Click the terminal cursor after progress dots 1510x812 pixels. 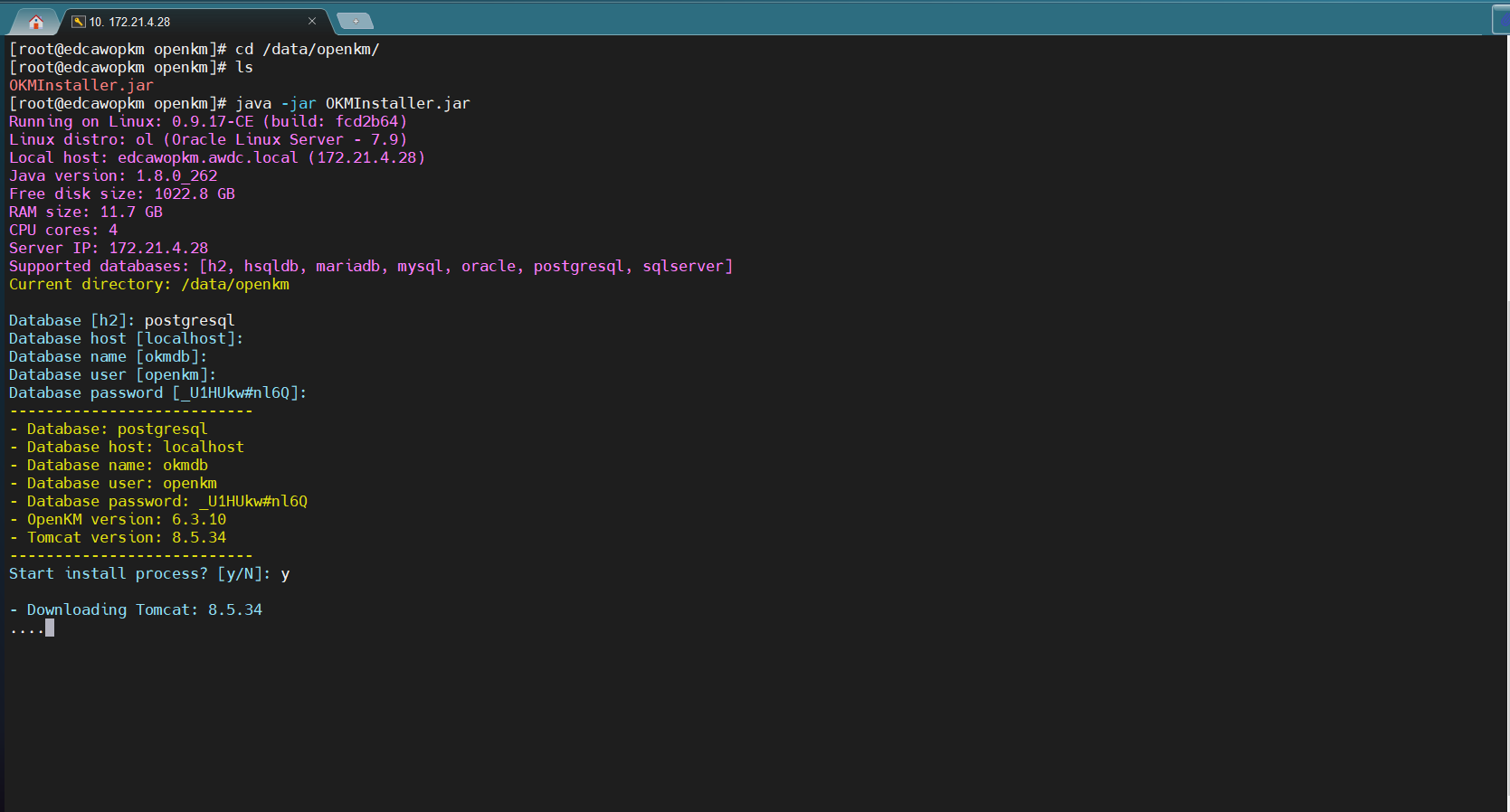coord(50,628)
